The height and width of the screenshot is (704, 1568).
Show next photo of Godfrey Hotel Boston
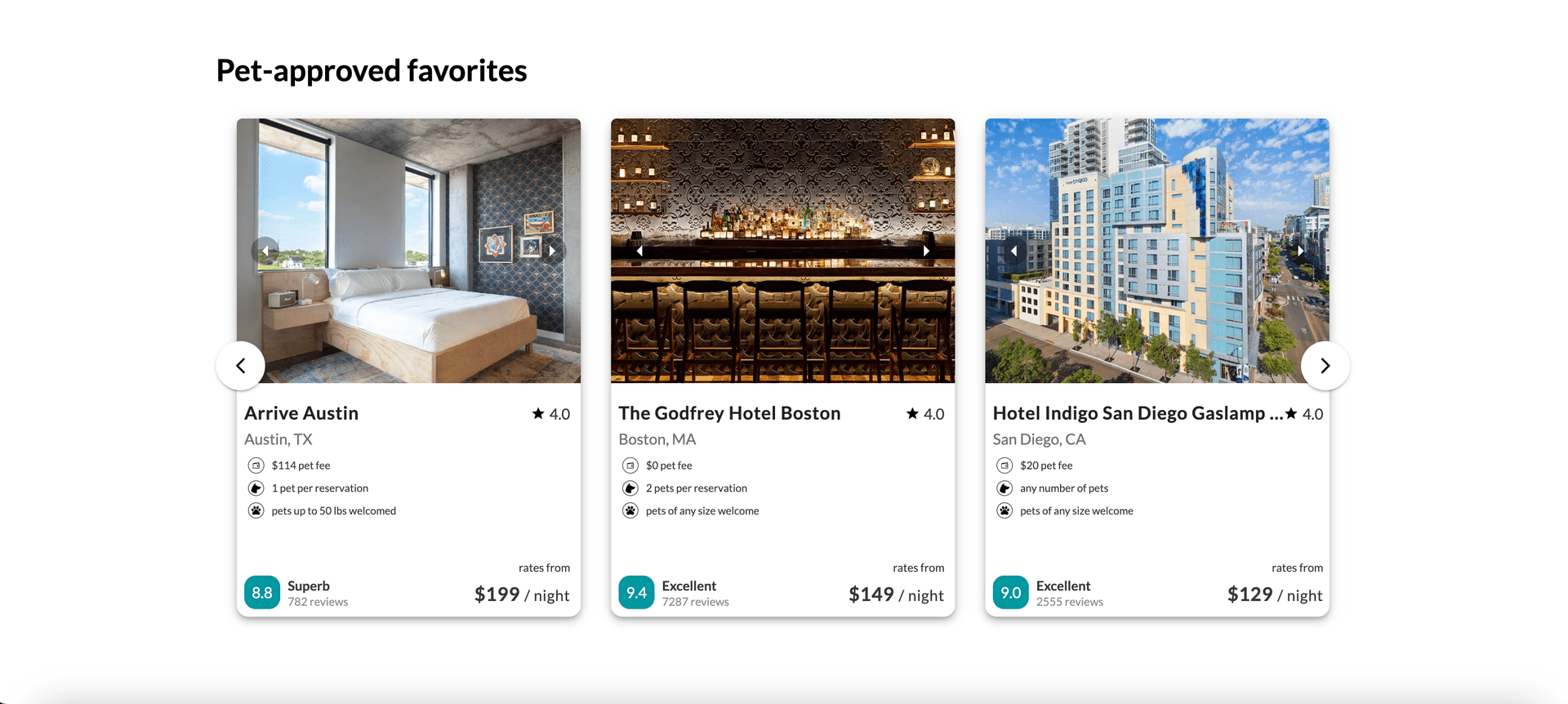tap(927, 251)
